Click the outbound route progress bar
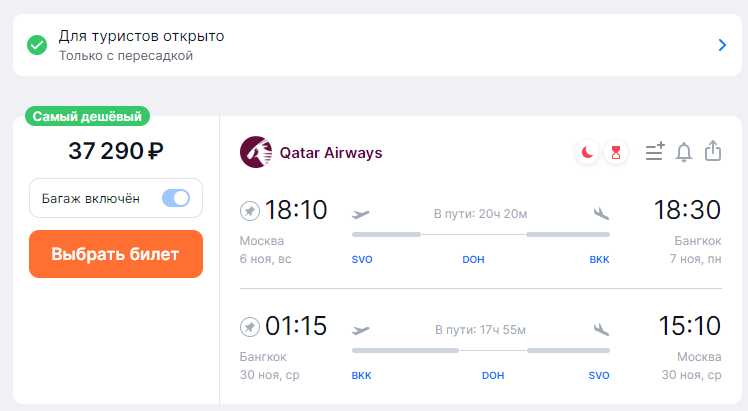 click(481, 235)
